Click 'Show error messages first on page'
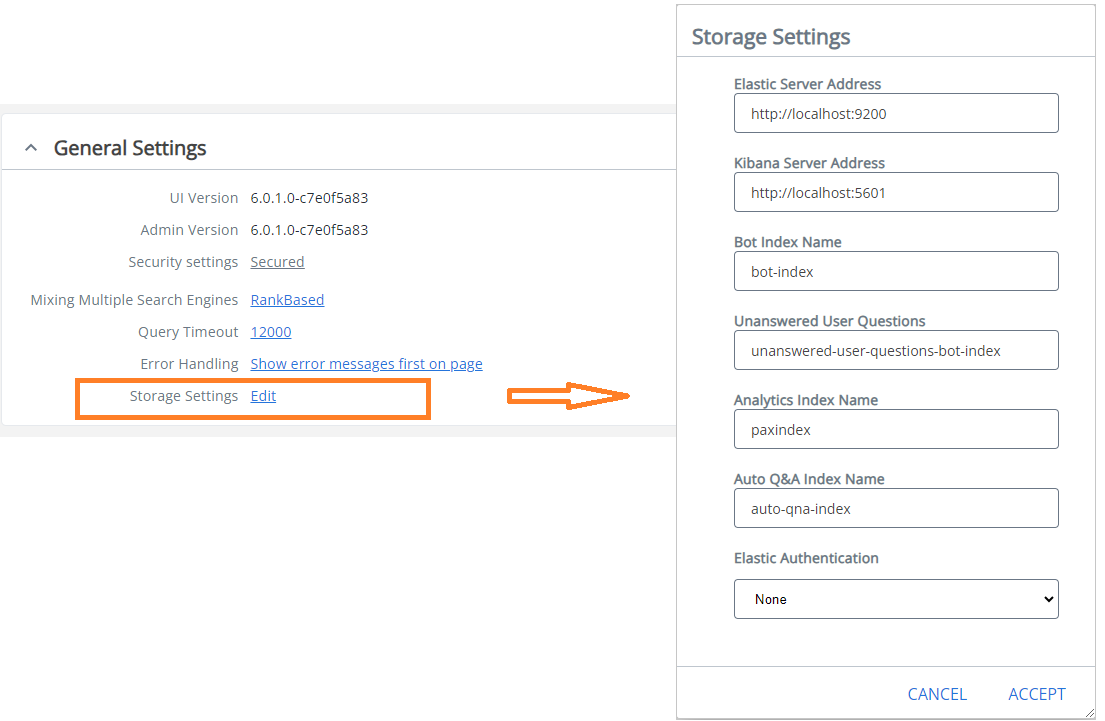 (x=366, y=364)
